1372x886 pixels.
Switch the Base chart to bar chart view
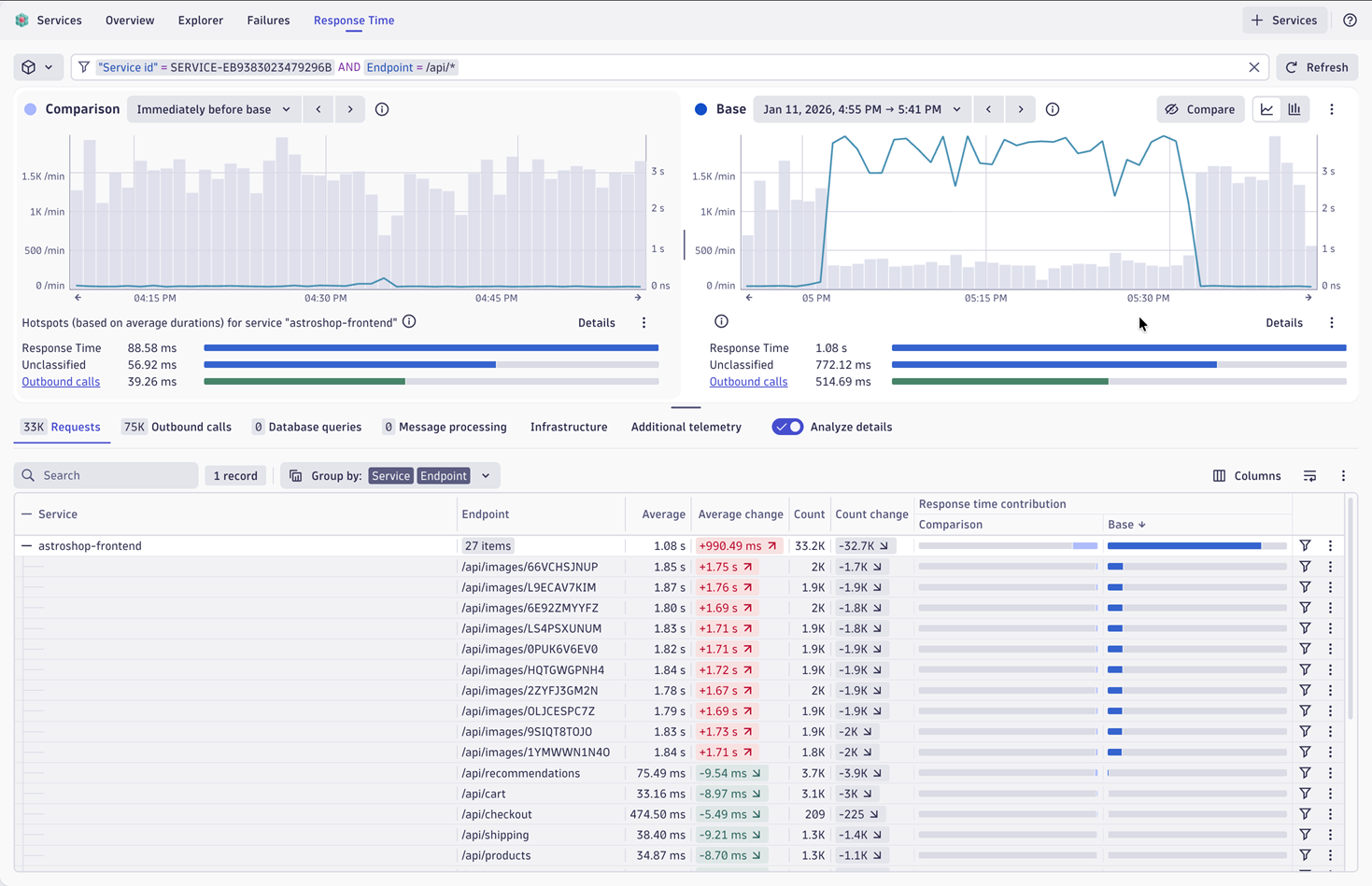click(x=1294, y=109)
